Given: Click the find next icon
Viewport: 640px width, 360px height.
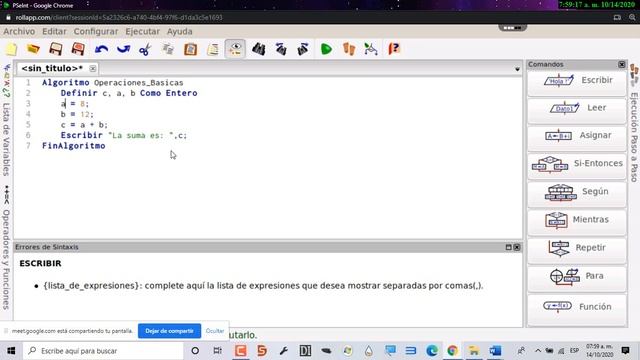Looking at the screenshot, I should click(x=303, y=49).
